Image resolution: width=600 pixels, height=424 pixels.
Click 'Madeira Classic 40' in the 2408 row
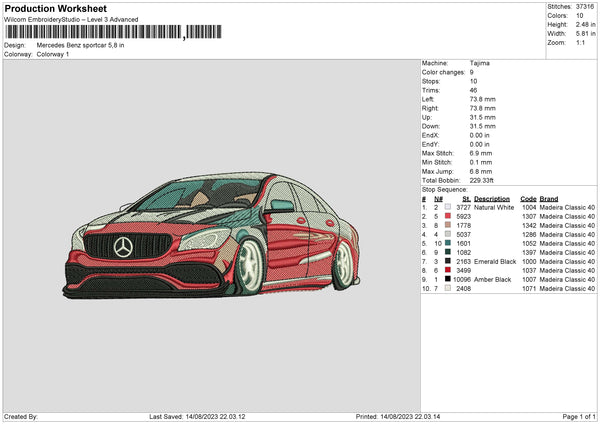click(x=567, y=289)
